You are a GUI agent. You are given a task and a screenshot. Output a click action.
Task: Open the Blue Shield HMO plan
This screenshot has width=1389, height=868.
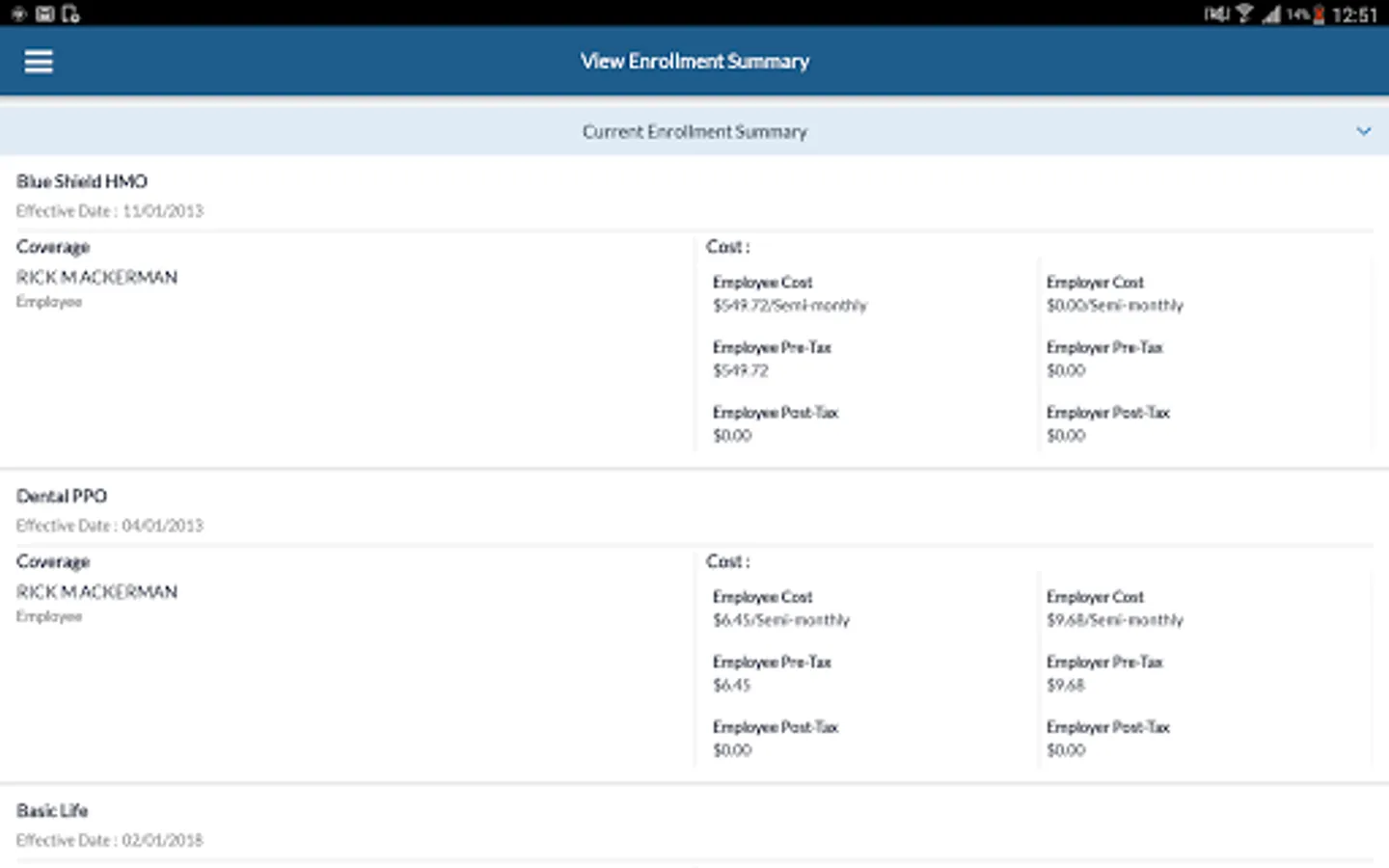[82, 181]
